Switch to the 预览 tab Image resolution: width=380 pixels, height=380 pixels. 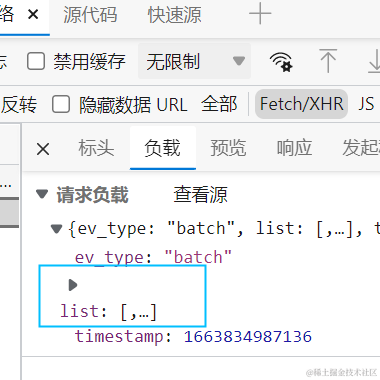coord(228,148)
